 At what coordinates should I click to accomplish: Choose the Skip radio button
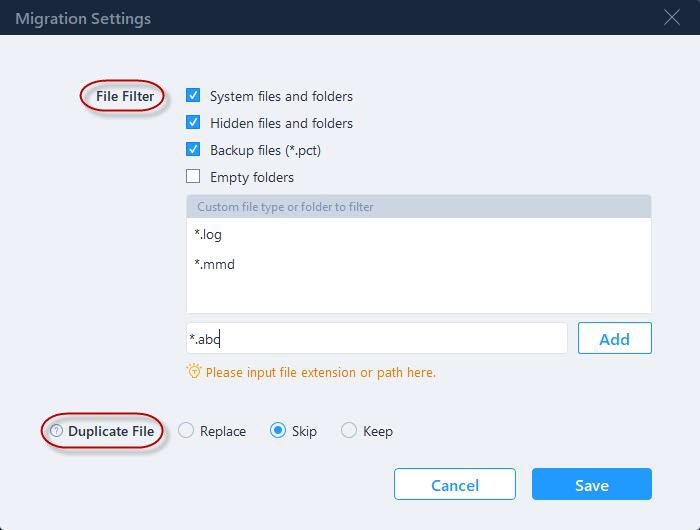[x=278, y=431]
